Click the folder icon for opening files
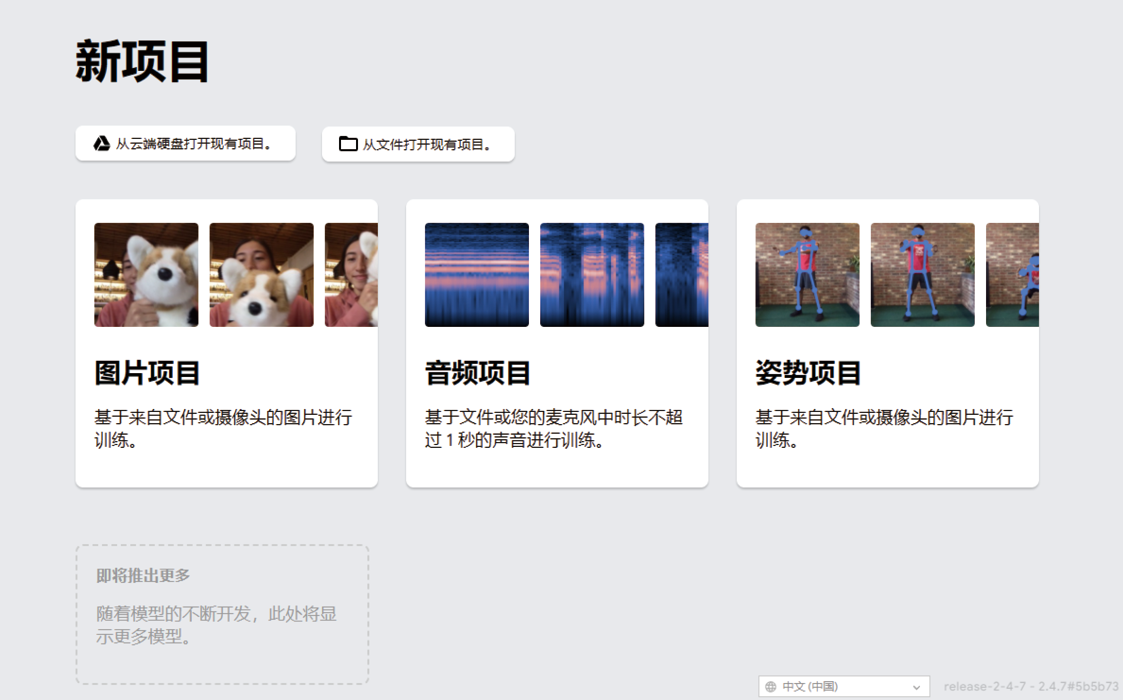Screen dimensions: 1123x700 click(x=347, y=144)
